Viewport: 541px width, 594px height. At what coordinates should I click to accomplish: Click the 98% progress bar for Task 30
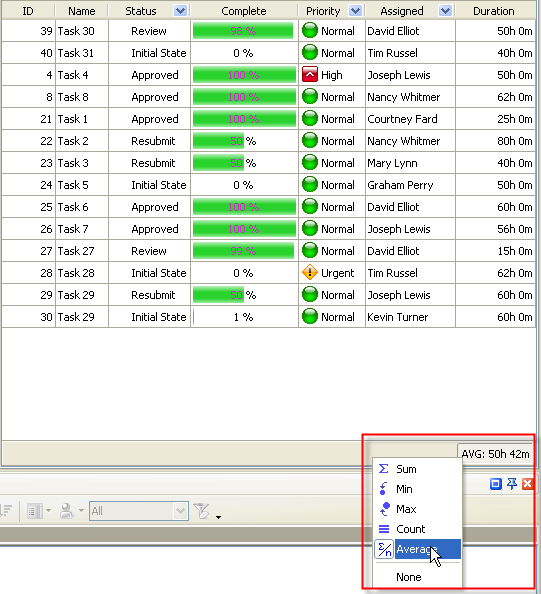(243, 31)
